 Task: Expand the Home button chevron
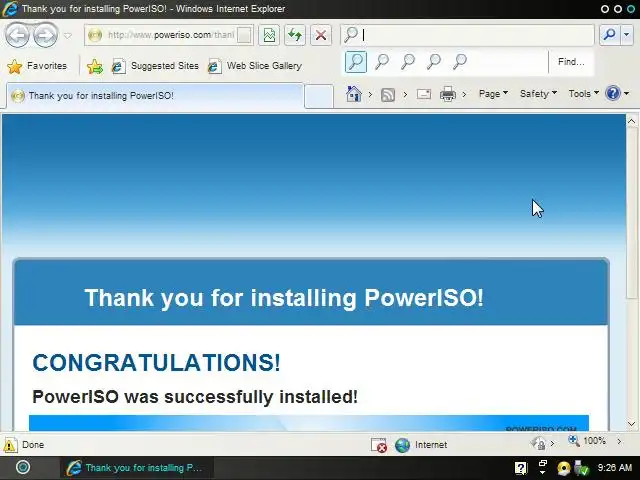tap(370, 94)
